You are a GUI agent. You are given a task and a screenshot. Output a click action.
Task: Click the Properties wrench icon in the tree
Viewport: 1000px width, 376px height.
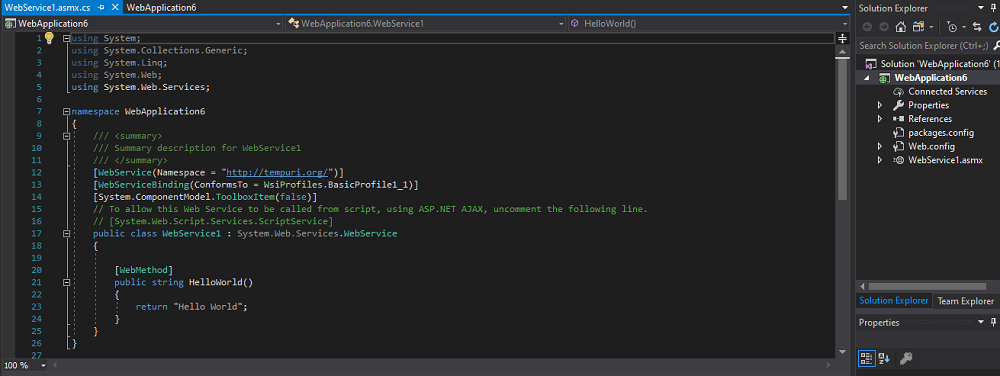pyautogui.click(x=898, y=105)
